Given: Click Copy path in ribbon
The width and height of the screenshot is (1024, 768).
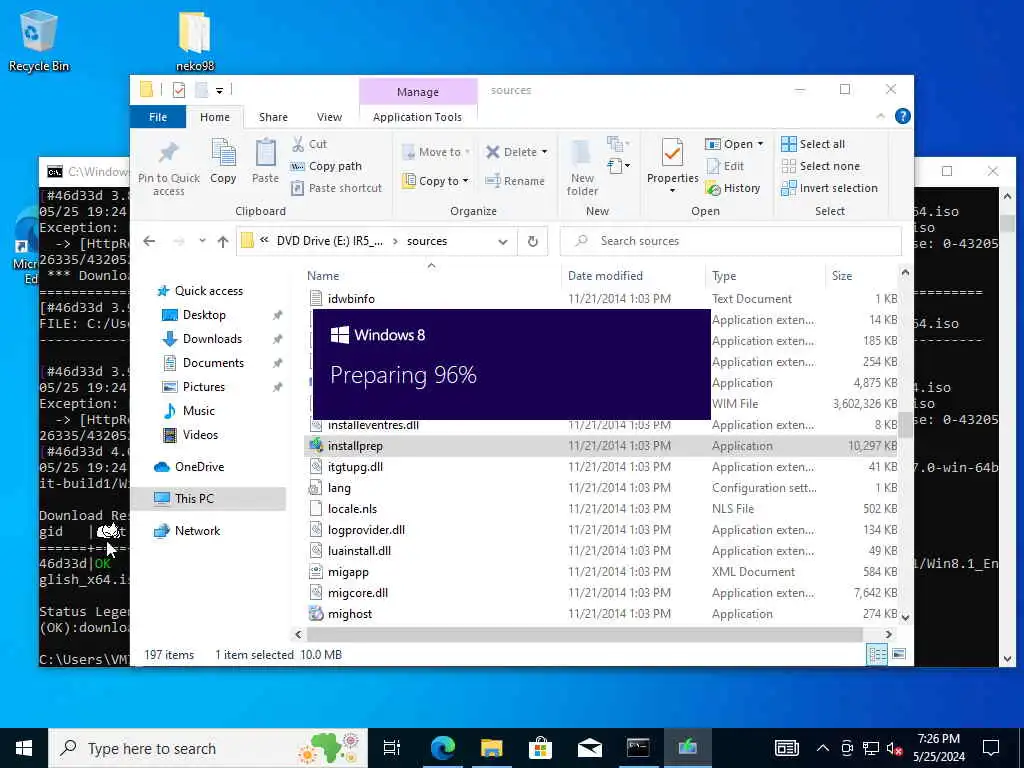Looking at the screenshot, I should [326, 166].
